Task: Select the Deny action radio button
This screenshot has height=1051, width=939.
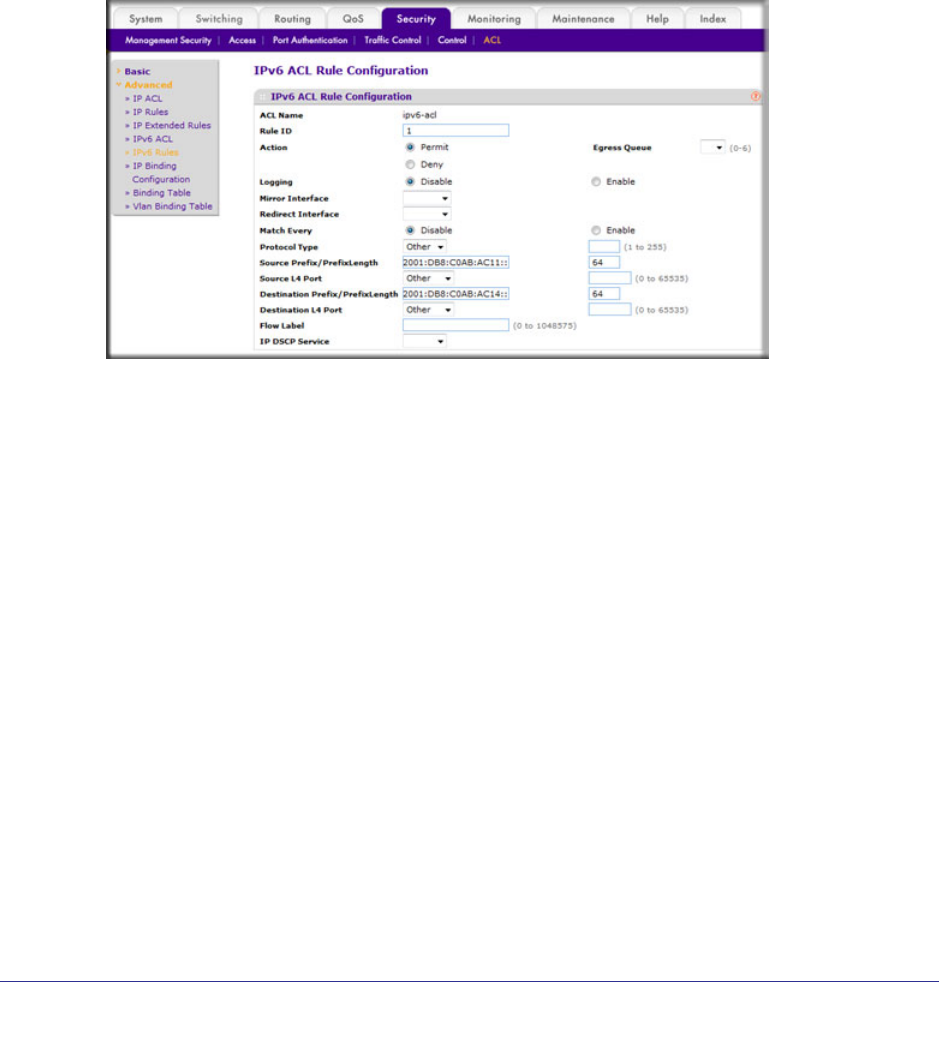Action: (x=410, y=164)
